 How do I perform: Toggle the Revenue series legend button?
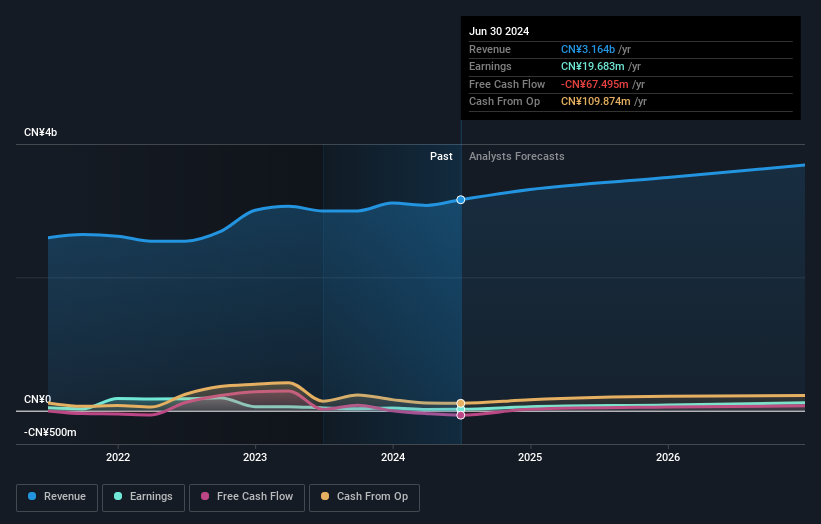[x=57, y=497]
